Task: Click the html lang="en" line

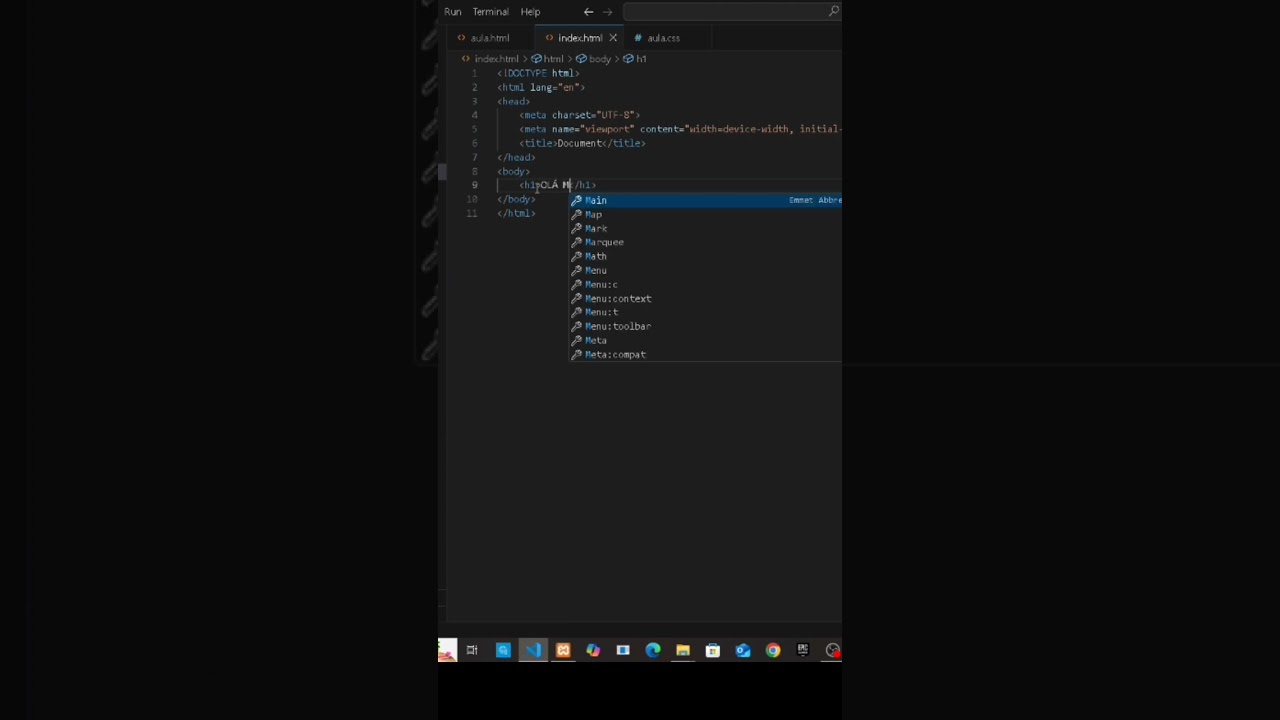Action: [541, 87]
